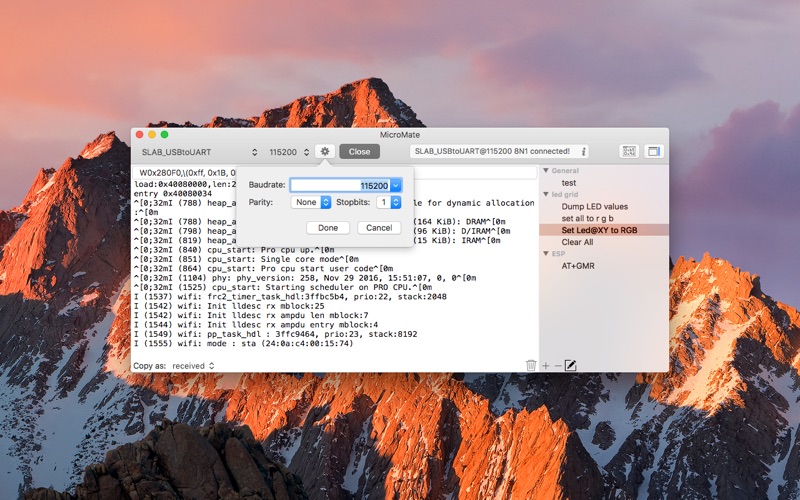Open the 115200 baud rate toolbar dropdown

[x=289, y=152]
